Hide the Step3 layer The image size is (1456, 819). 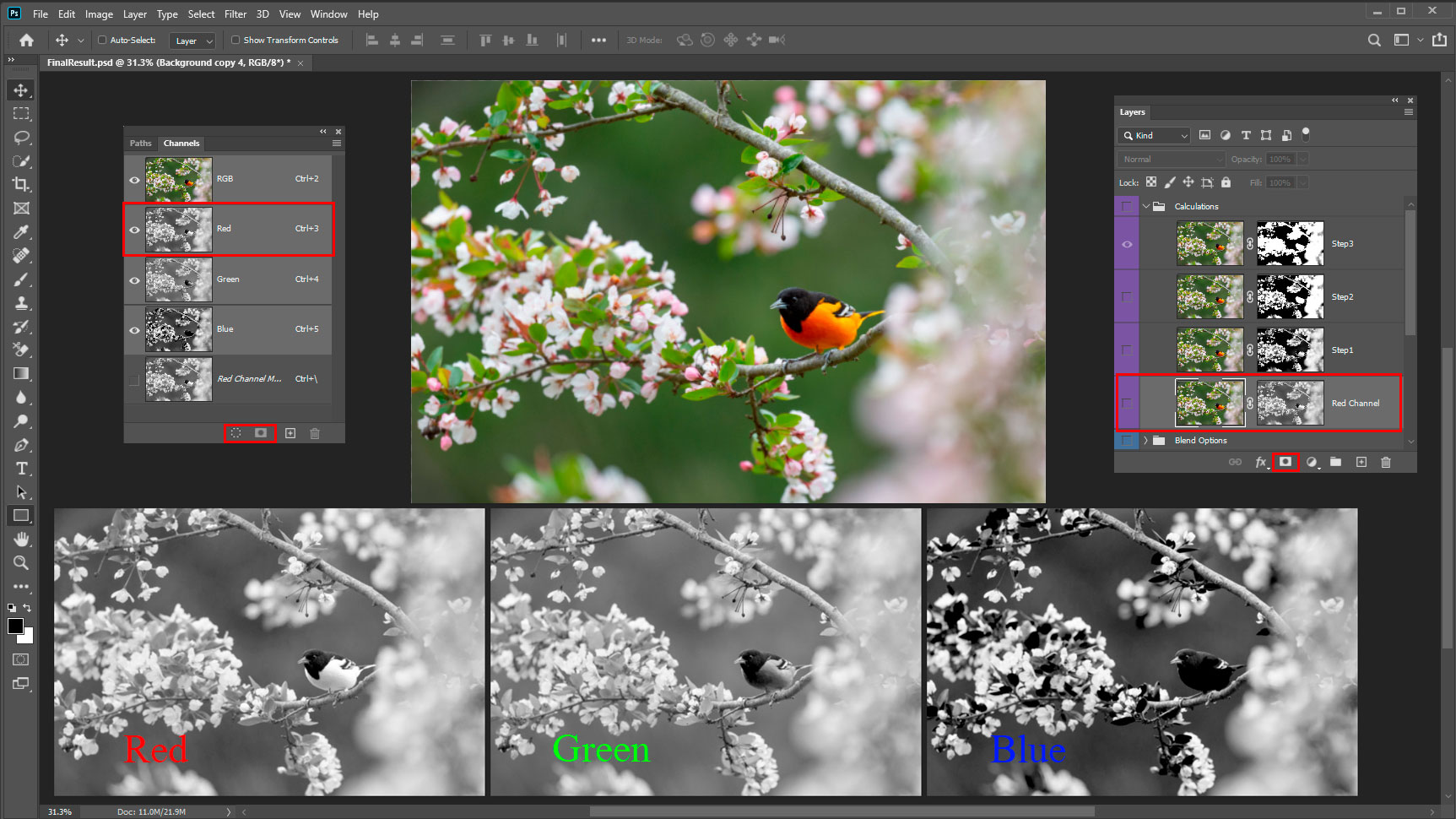tap(1127, 244)
